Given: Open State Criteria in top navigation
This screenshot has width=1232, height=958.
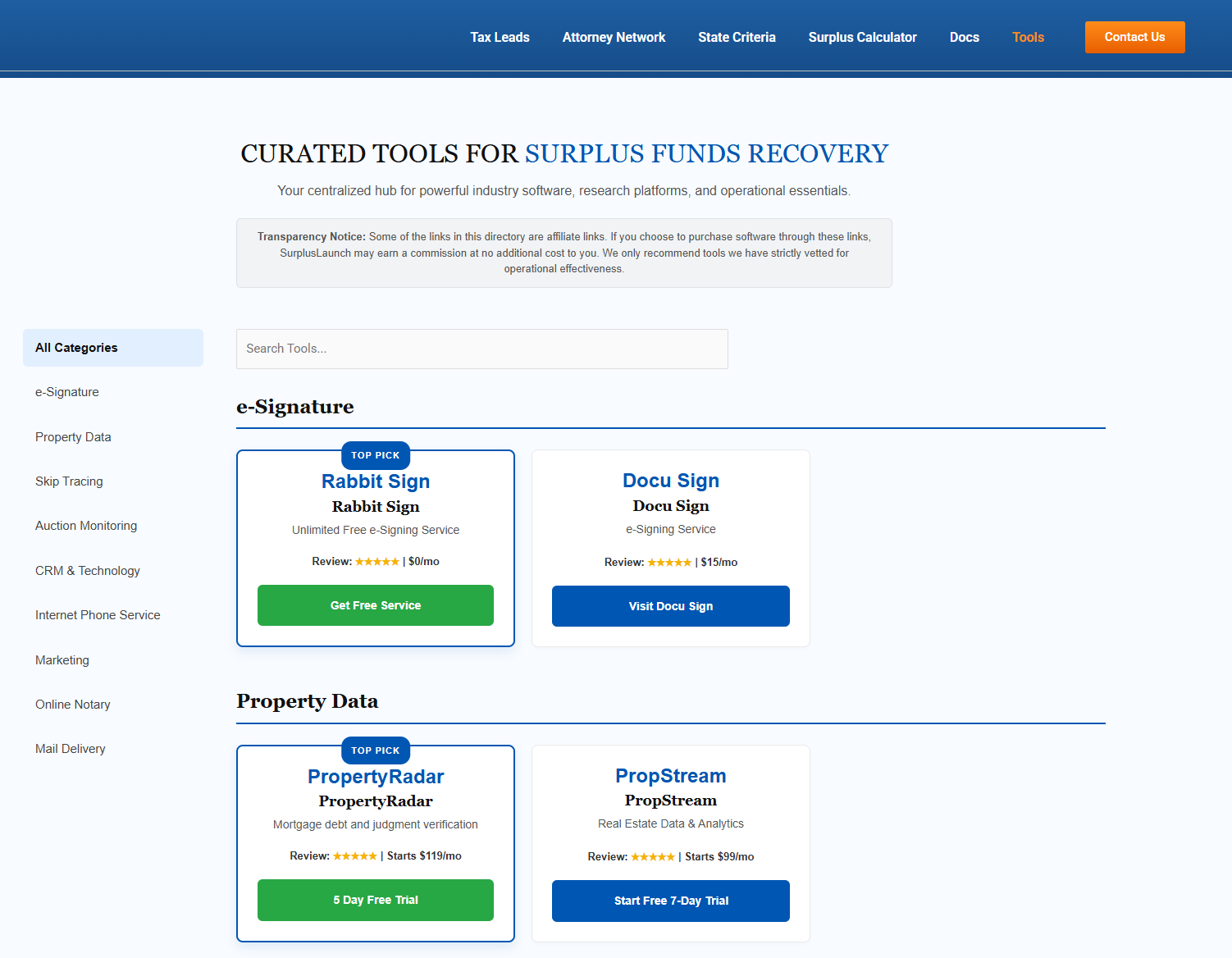Looking at the screenshot, I should tap(737, 37).
